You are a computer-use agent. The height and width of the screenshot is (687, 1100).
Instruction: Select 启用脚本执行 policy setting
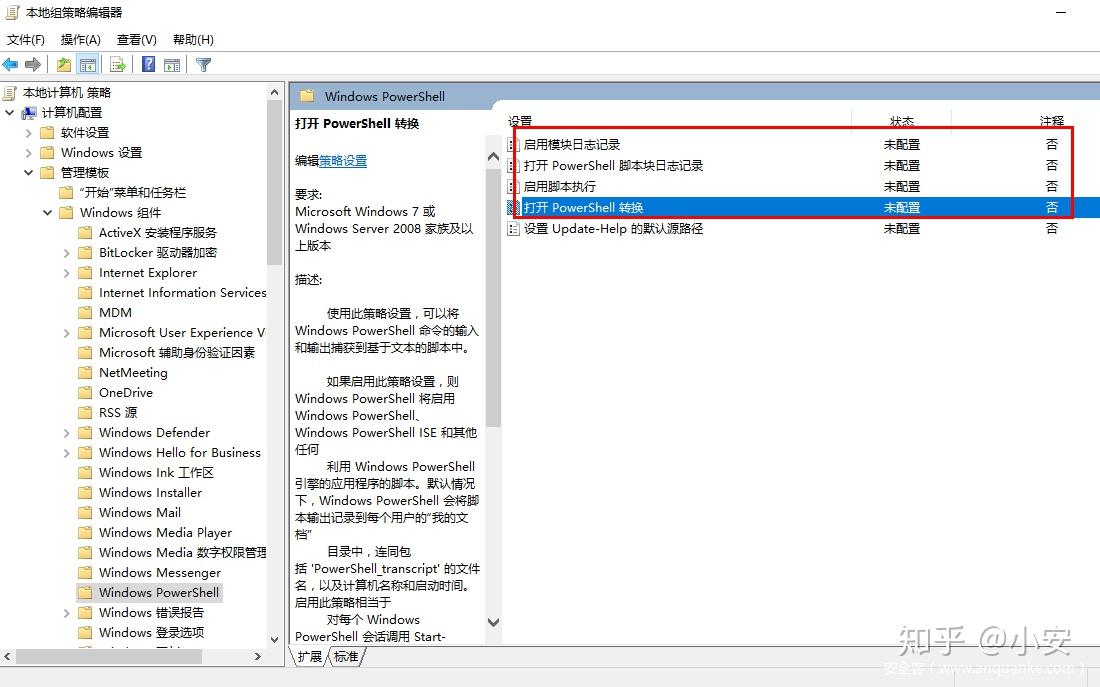coord(559,187)
